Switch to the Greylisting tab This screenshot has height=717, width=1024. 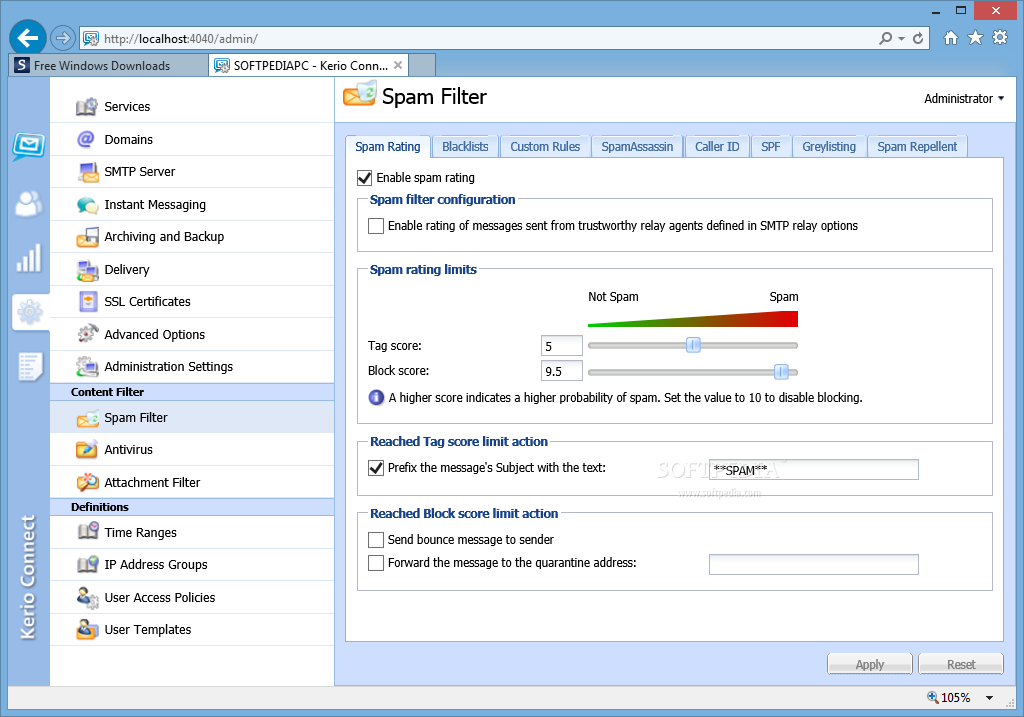(829, 147)
